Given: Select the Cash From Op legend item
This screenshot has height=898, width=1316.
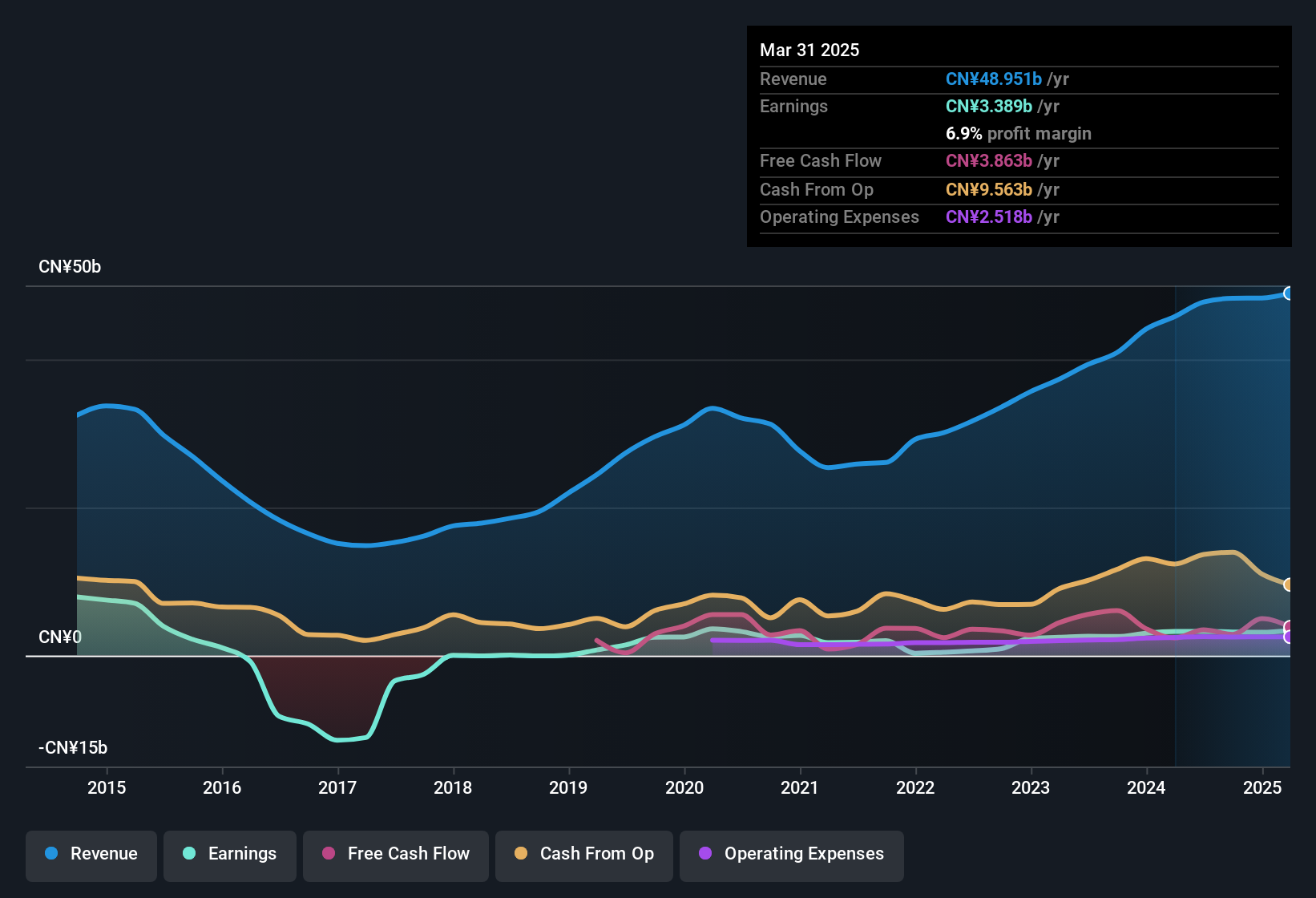Looking at the screenshot, I should (583, 854).
